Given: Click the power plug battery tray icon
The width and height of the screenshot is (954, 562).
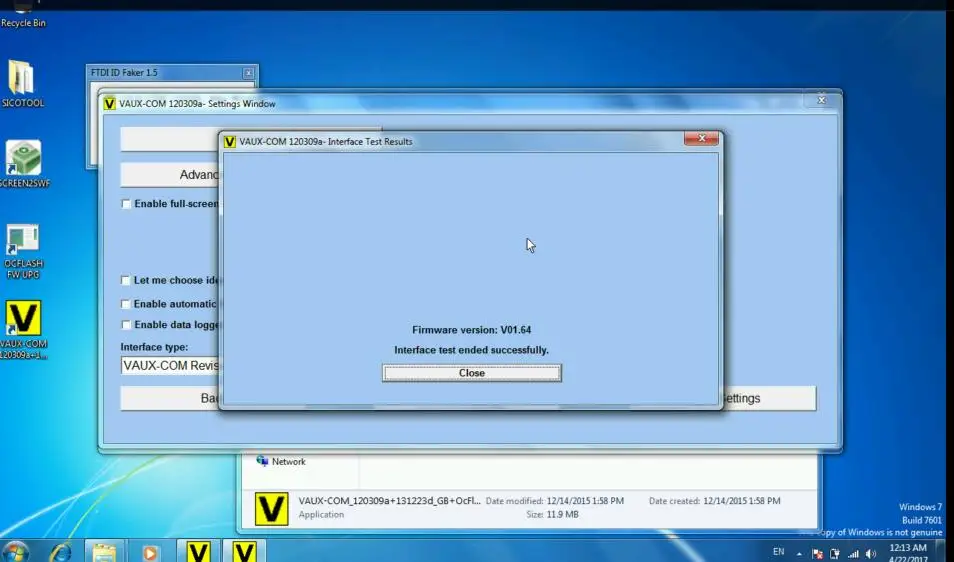Looking at the screenshot, I should coord(835,553).
